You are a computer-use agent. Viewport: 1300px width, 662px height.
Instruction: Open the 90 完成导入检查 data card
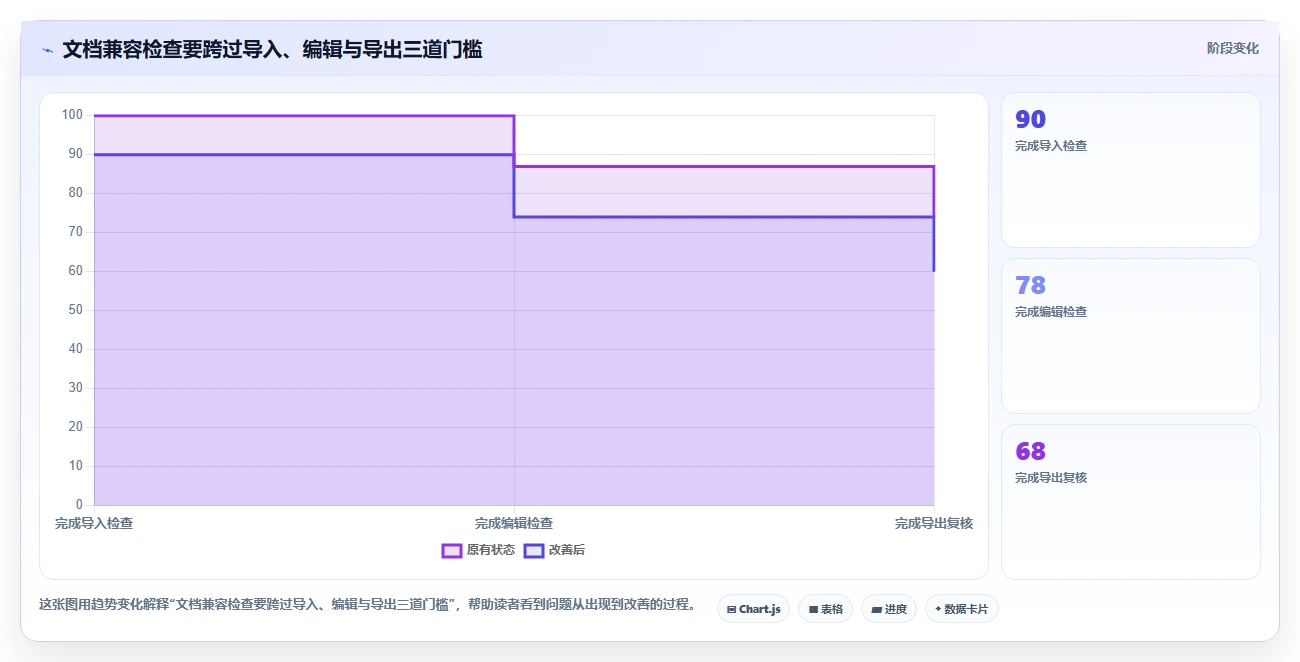[1131, 170]
